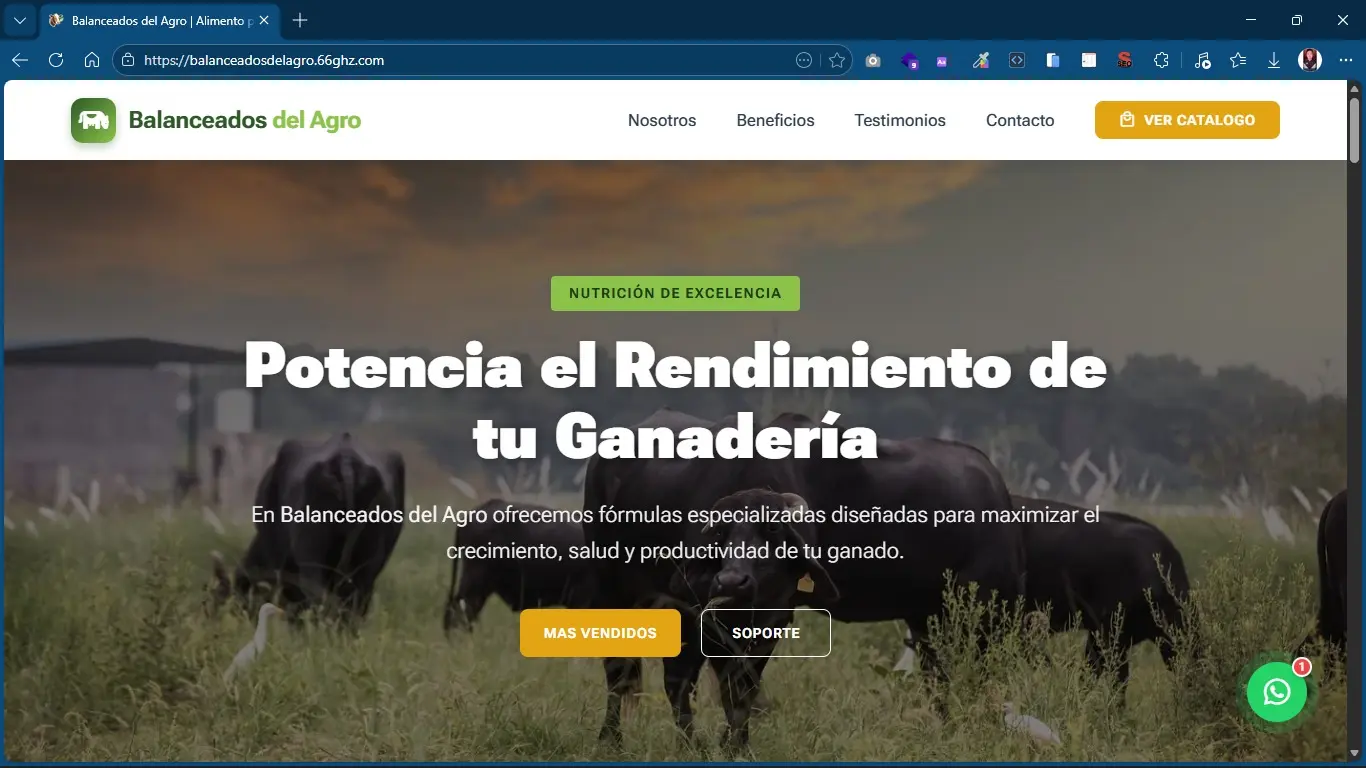Open SOPORTE via its button
This screenshot has height=768, width=1366.
[765, 632]
